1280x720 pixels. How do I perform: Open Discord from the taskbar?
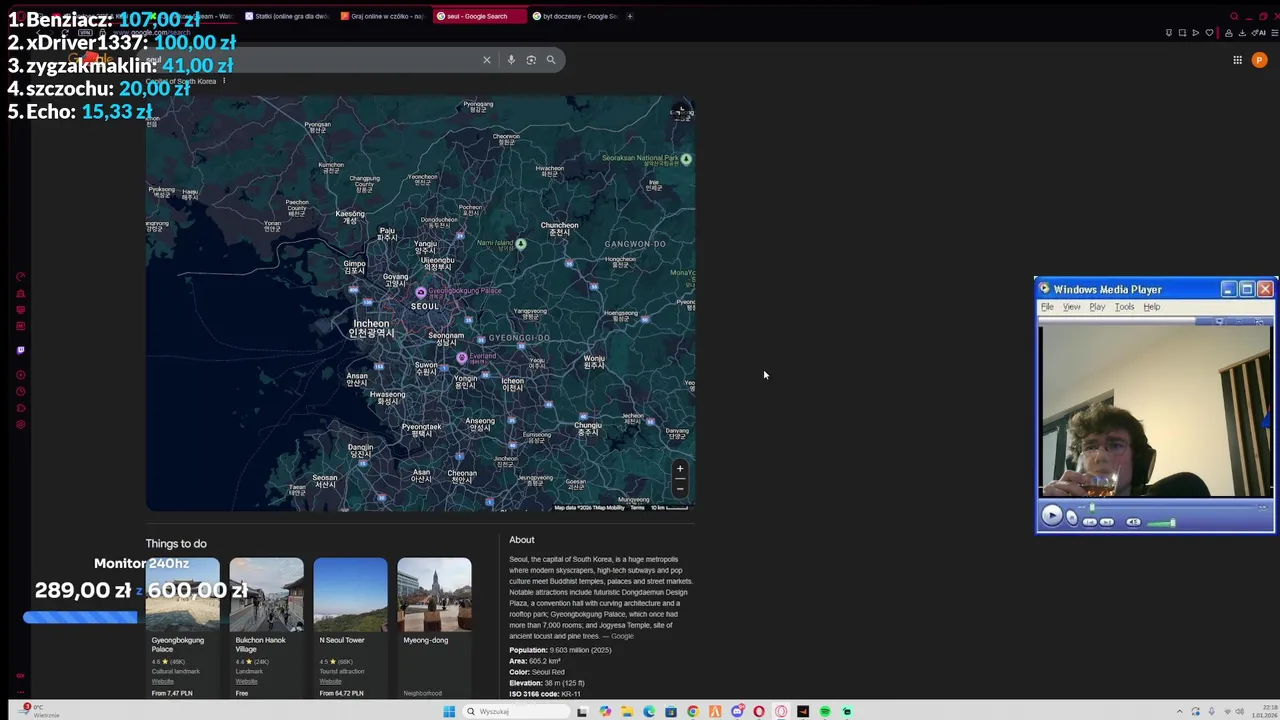tap(737, 712)
